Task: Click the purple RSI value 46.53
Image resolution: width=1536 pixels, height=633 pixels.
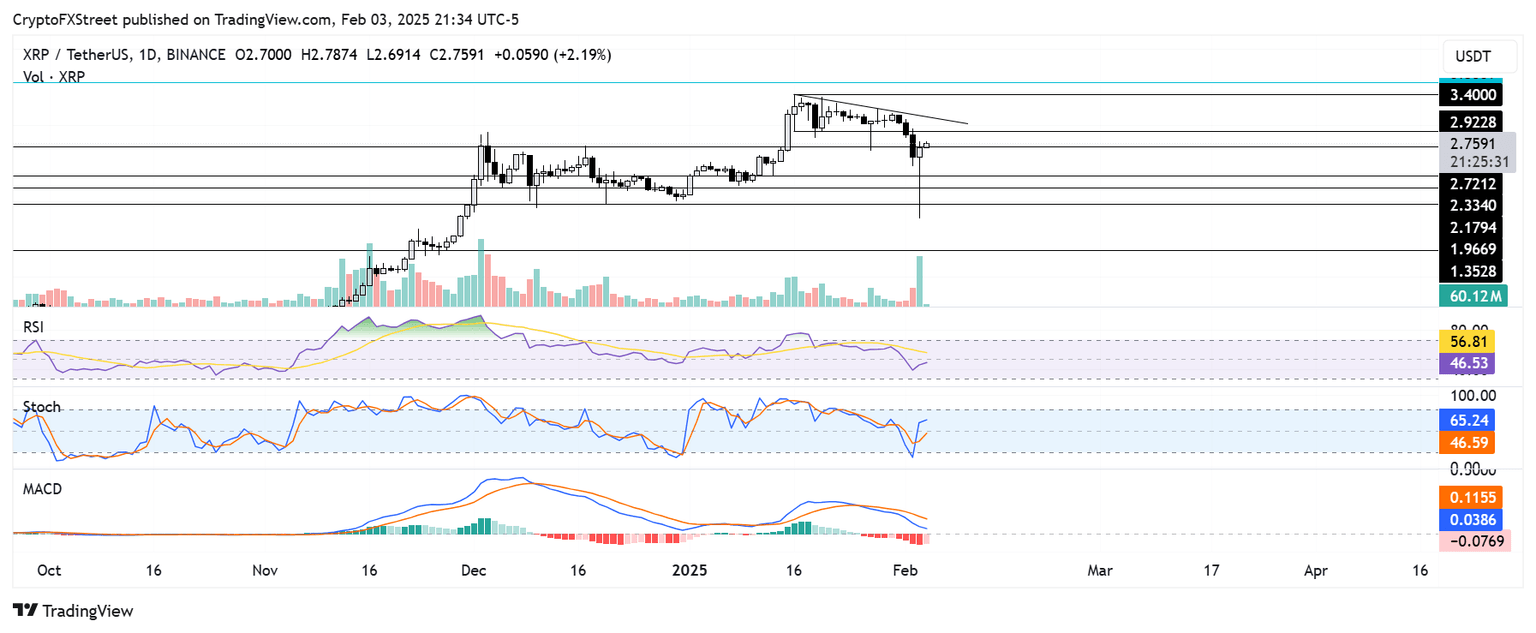Action: pyautogui.click(x=1467, y=363)
